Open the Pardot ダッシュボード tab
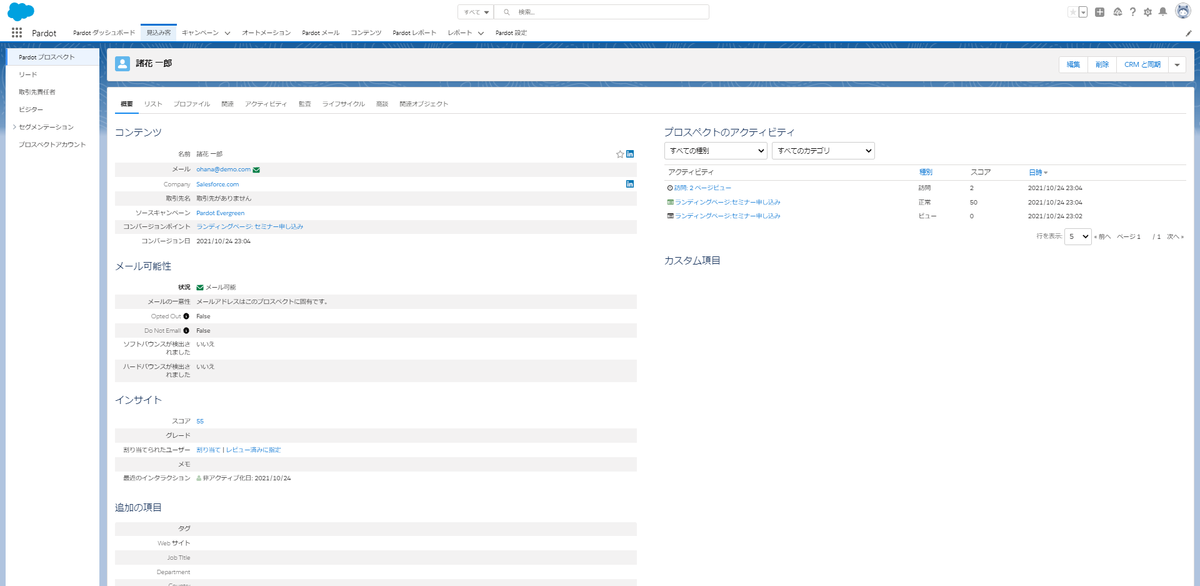Image resolution: width=1200 pixels, height=586 pixels. 104,33
